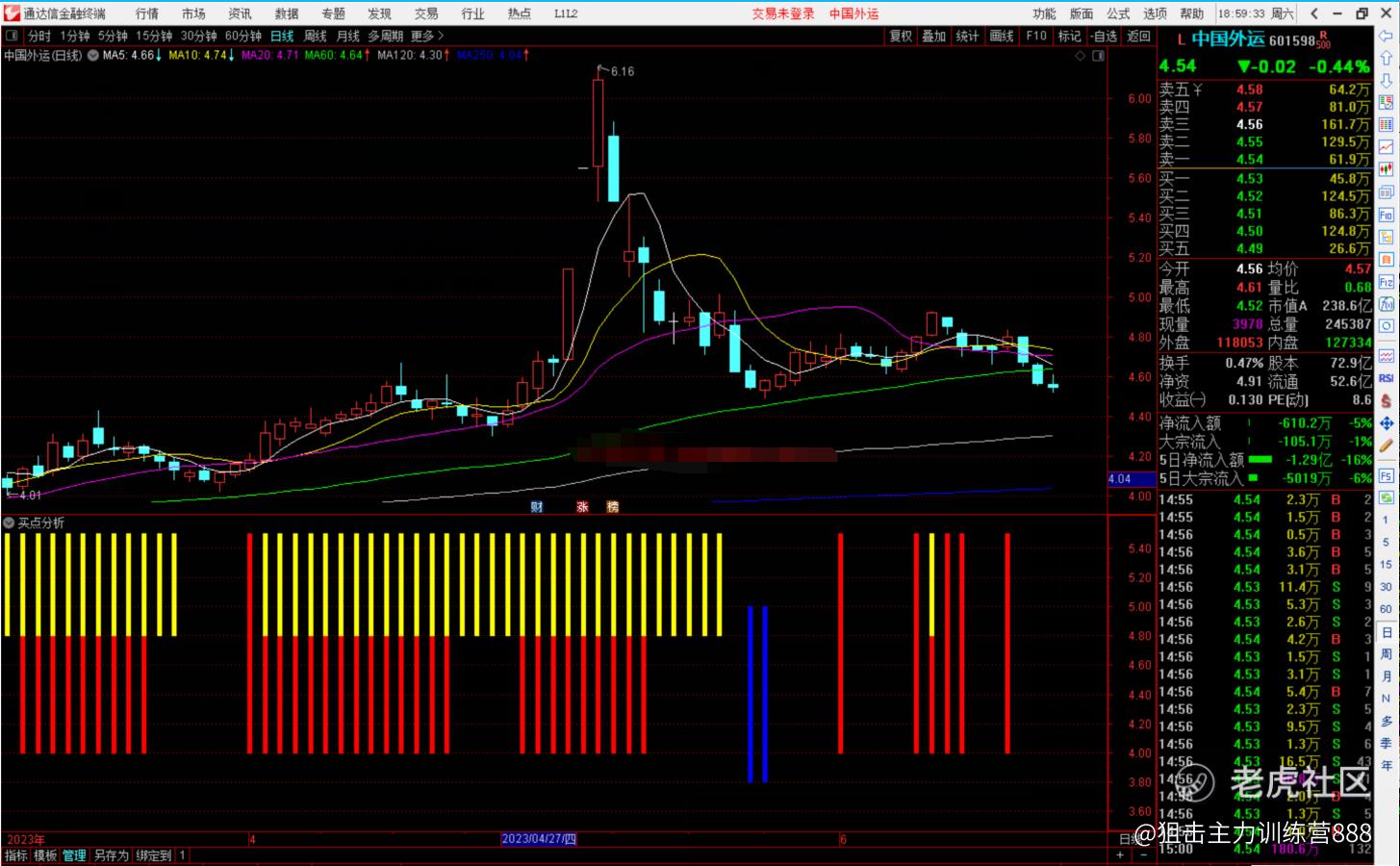Click the 另存为 save-as button

111,855
